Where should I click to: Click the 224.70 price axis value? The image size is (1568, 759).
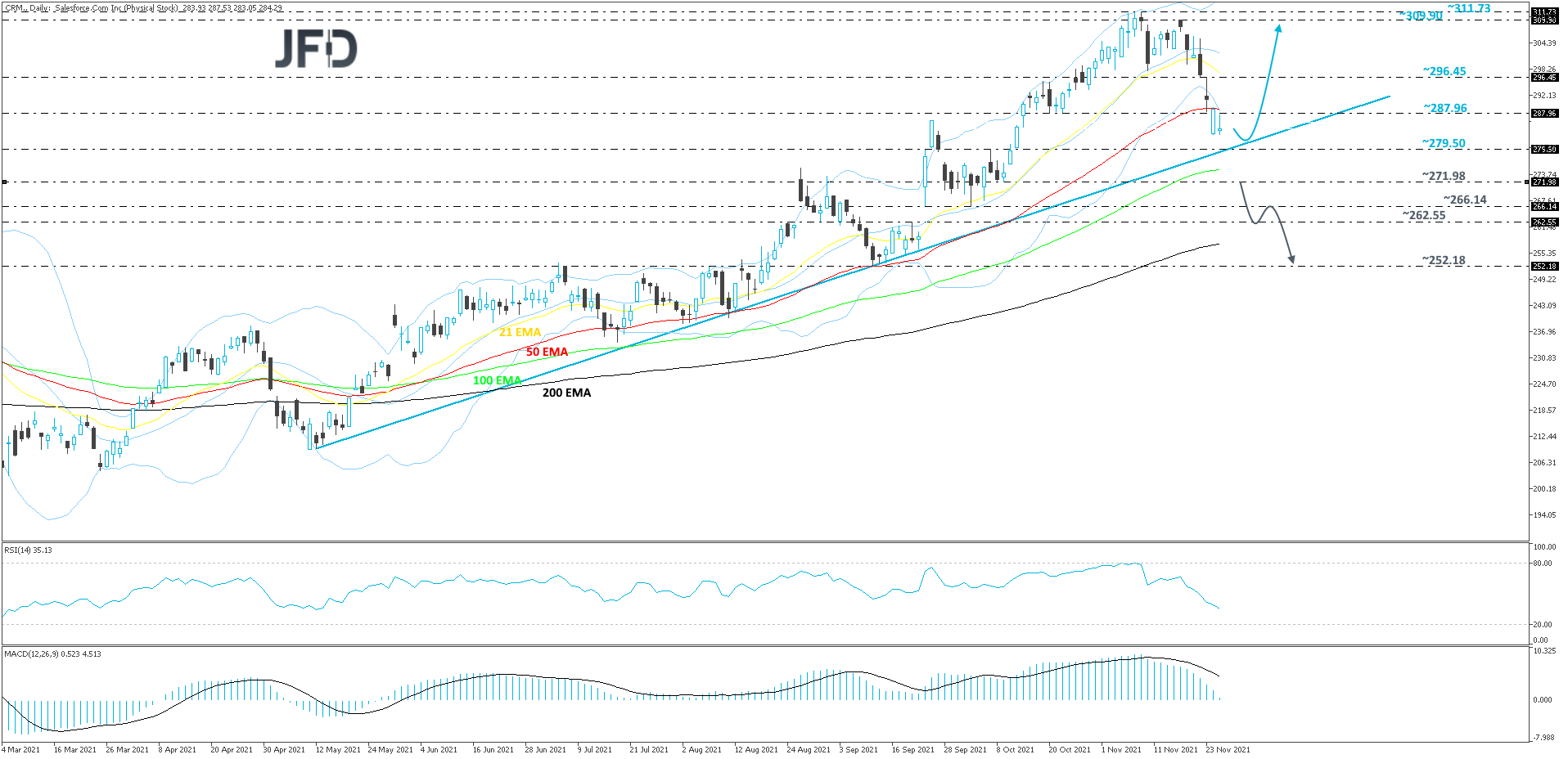point(1544,384)
